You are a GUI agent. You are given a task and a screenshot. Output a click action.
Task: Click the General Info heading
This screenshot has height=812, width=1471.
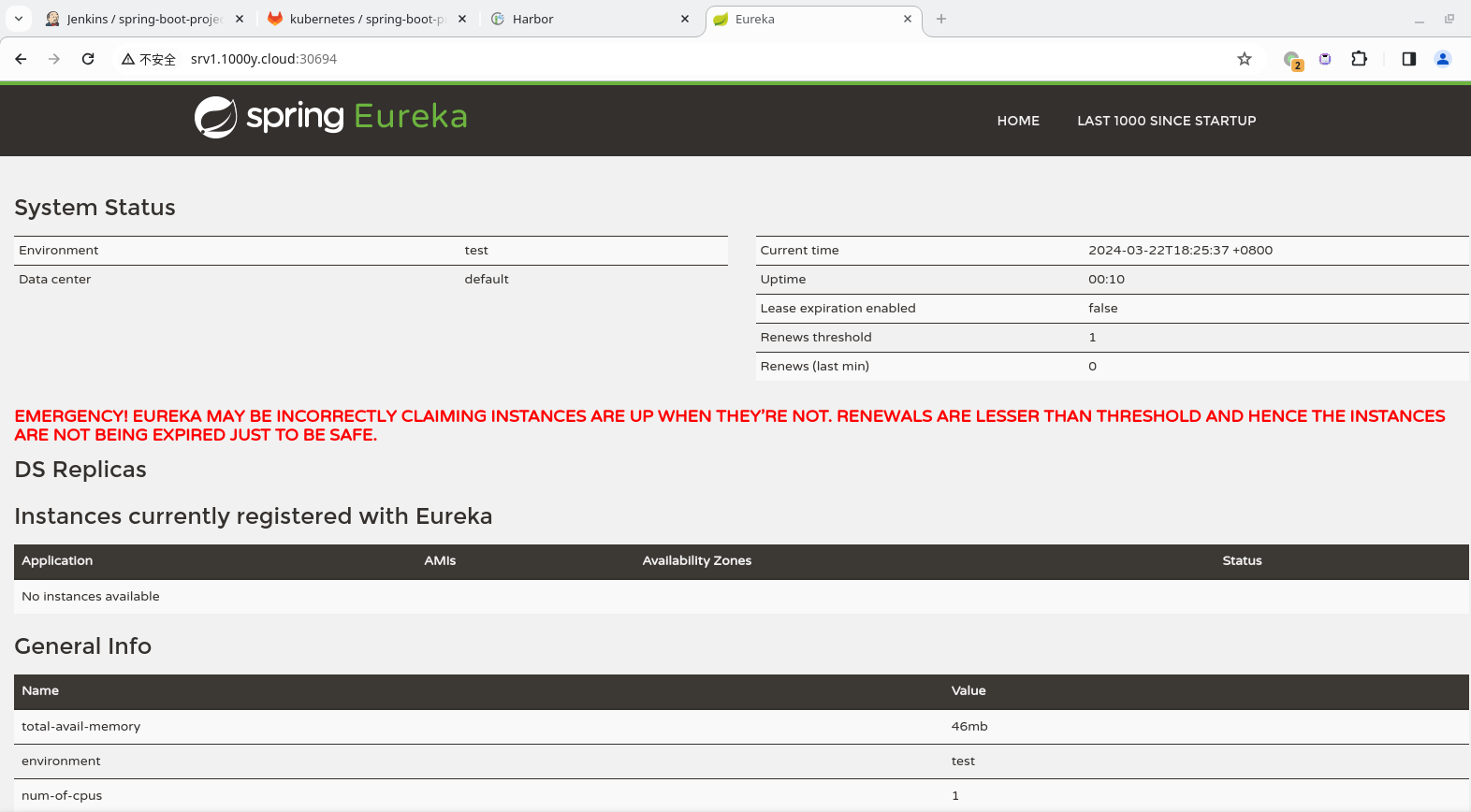pyautogui.click(x=82, y=646)
